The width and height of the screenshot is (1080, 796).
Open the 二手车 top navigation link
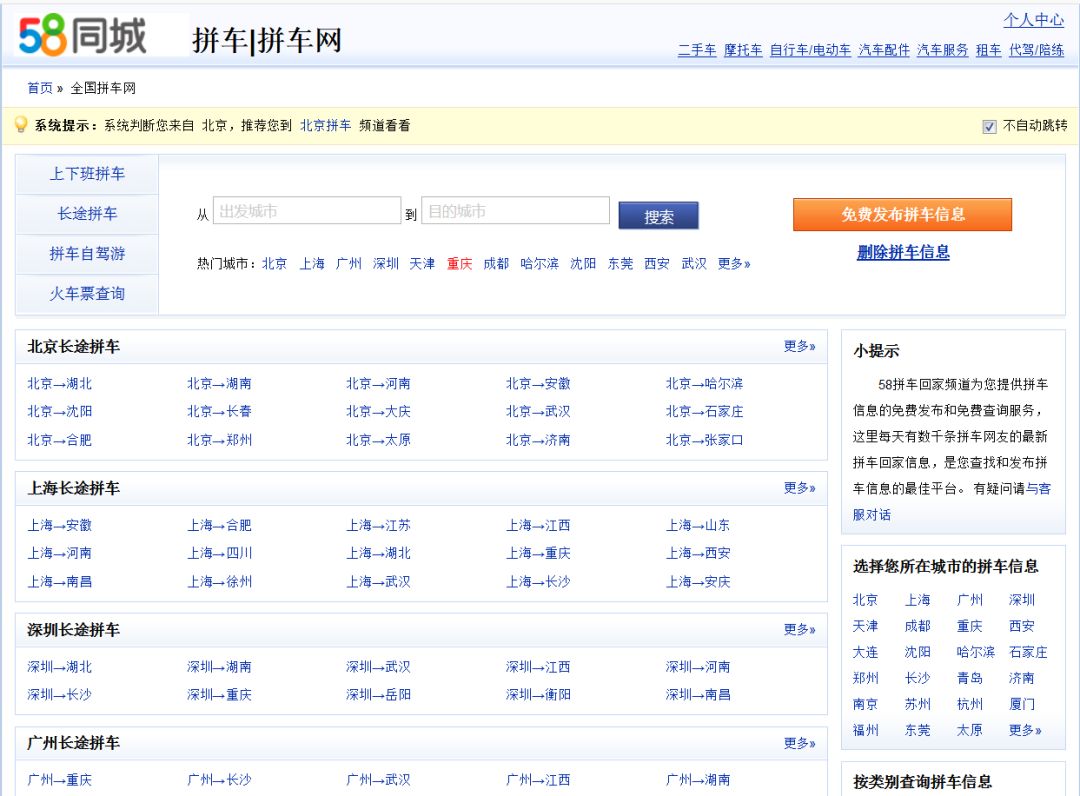pos(697,50)
